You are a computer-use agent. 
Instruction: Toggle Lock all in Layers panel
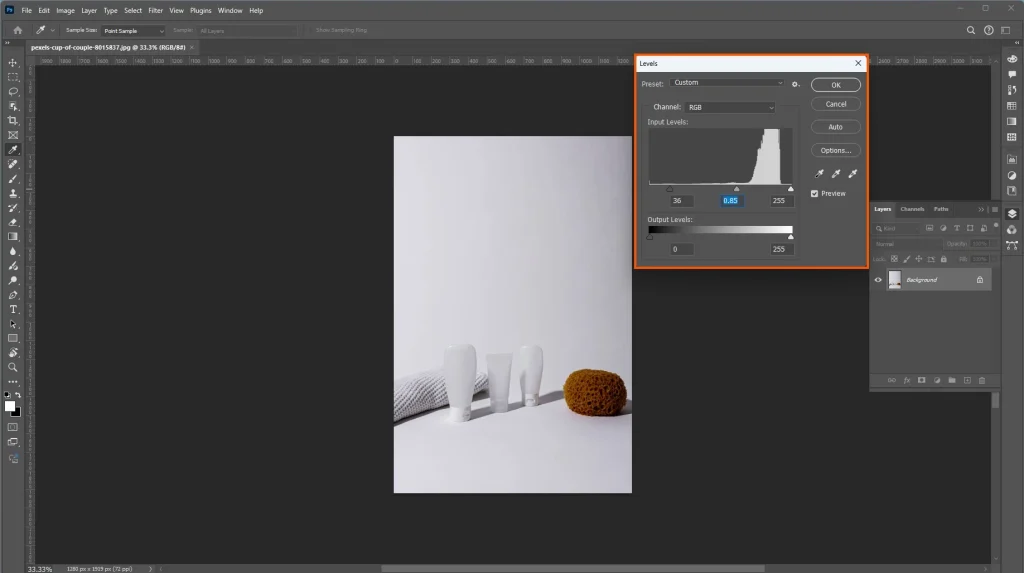(x=943, y=259)
